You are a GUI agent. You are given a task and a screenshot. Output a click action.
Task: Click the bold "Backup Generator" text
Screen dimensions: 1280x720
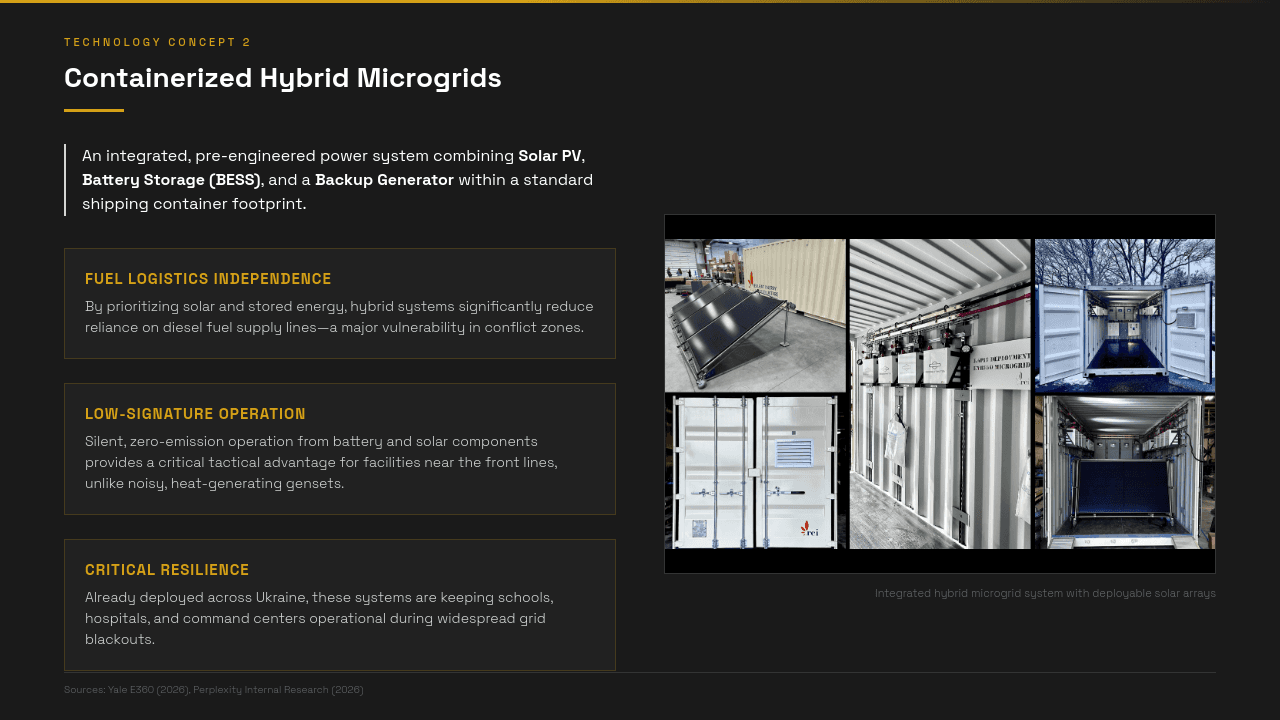pos(385,179)
